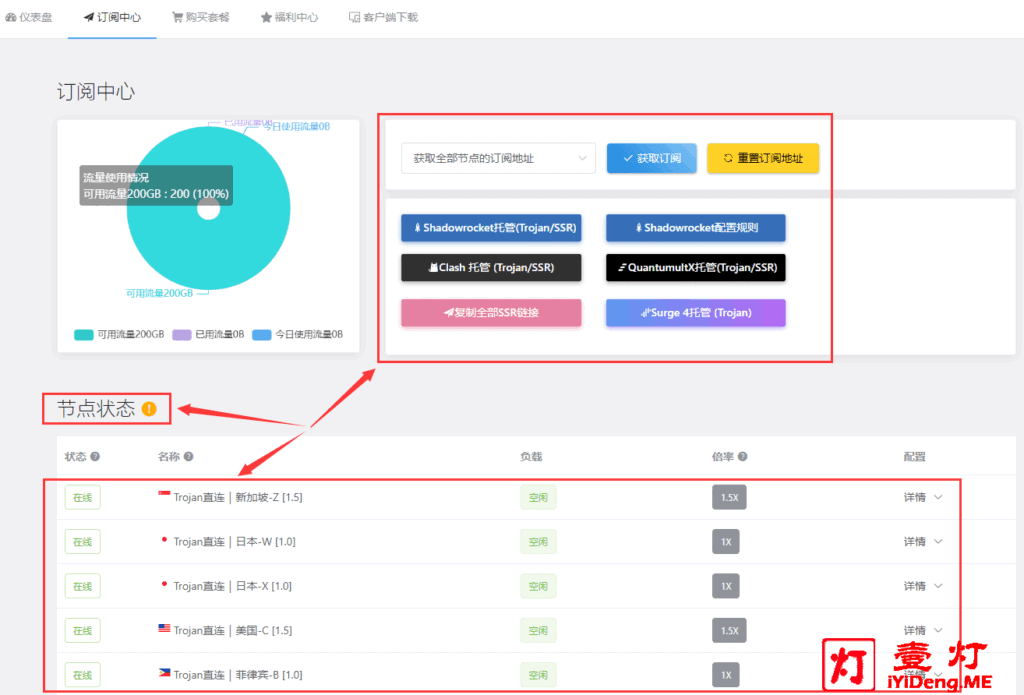1024x695 pixels.
Task: Click the 空闲 load badge for 新加坡-Z
Action: [538, 497]
